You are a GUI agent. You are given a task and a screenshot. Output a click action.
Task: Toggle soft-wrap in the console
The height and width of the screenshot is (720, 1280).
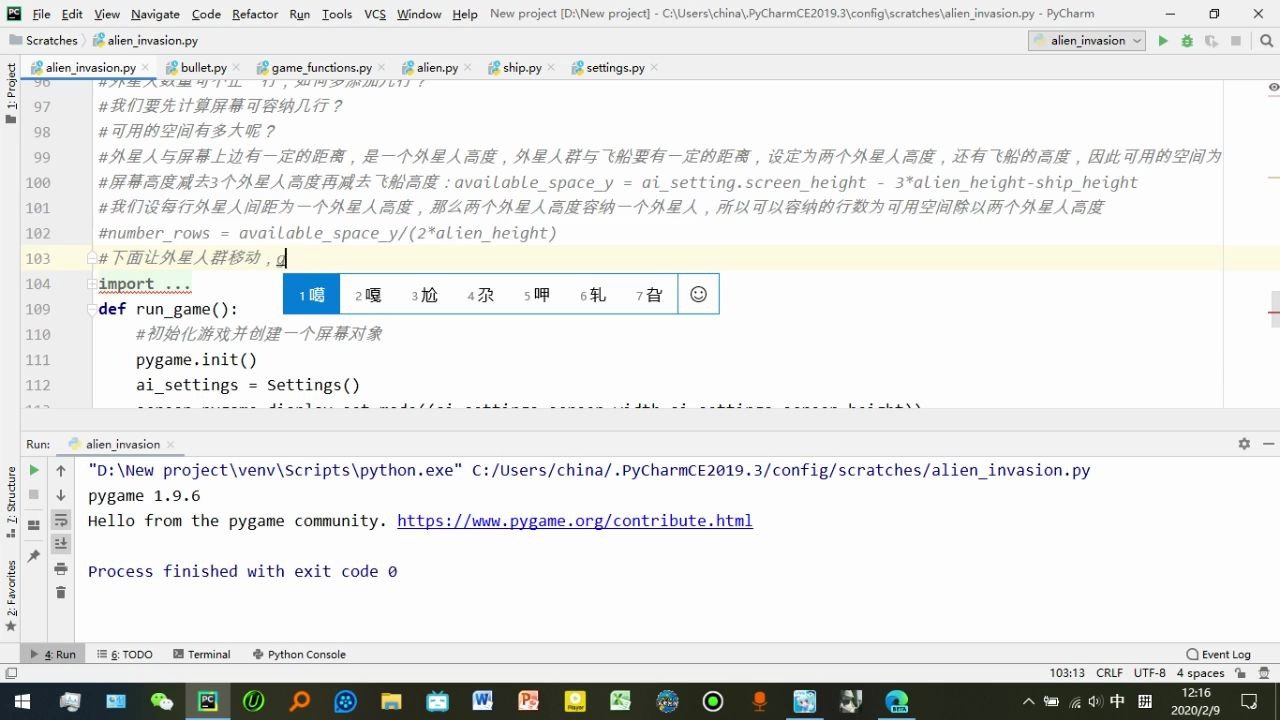tap(61, 518)
